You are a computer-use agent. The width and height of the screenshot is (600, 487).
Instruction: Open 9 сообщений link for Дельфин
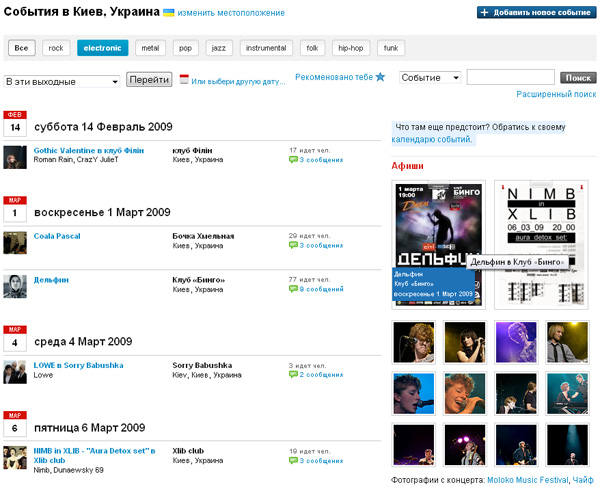click(321, 289)
